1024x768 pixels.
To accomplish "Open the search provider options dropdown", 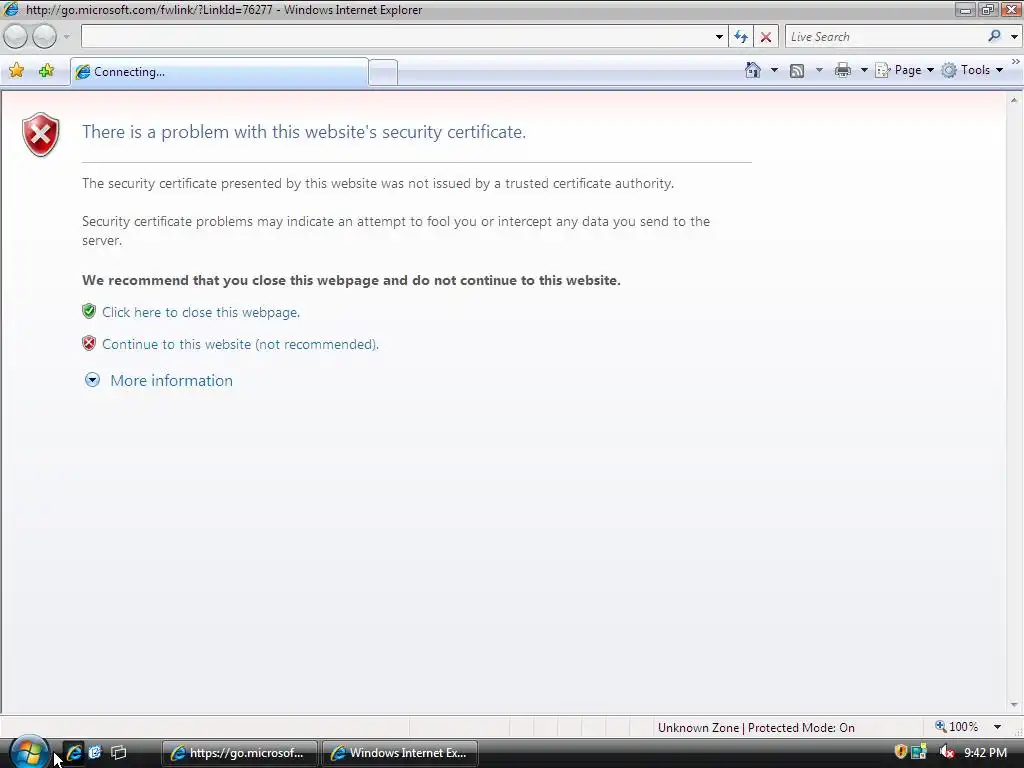I will (x=1014, y=37).
